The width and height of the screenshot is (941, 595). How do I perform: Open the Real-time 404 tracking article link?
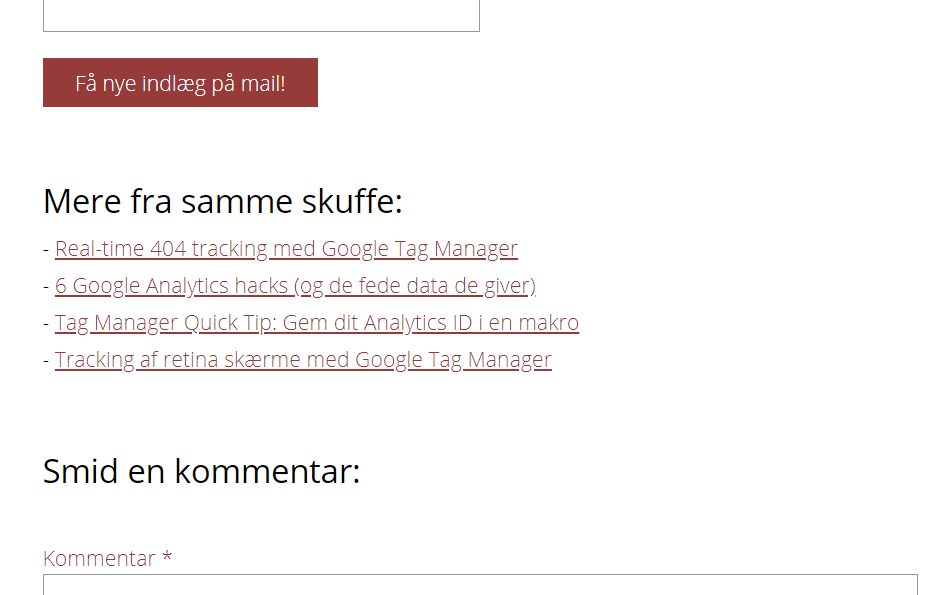click(x=286, y=249)
